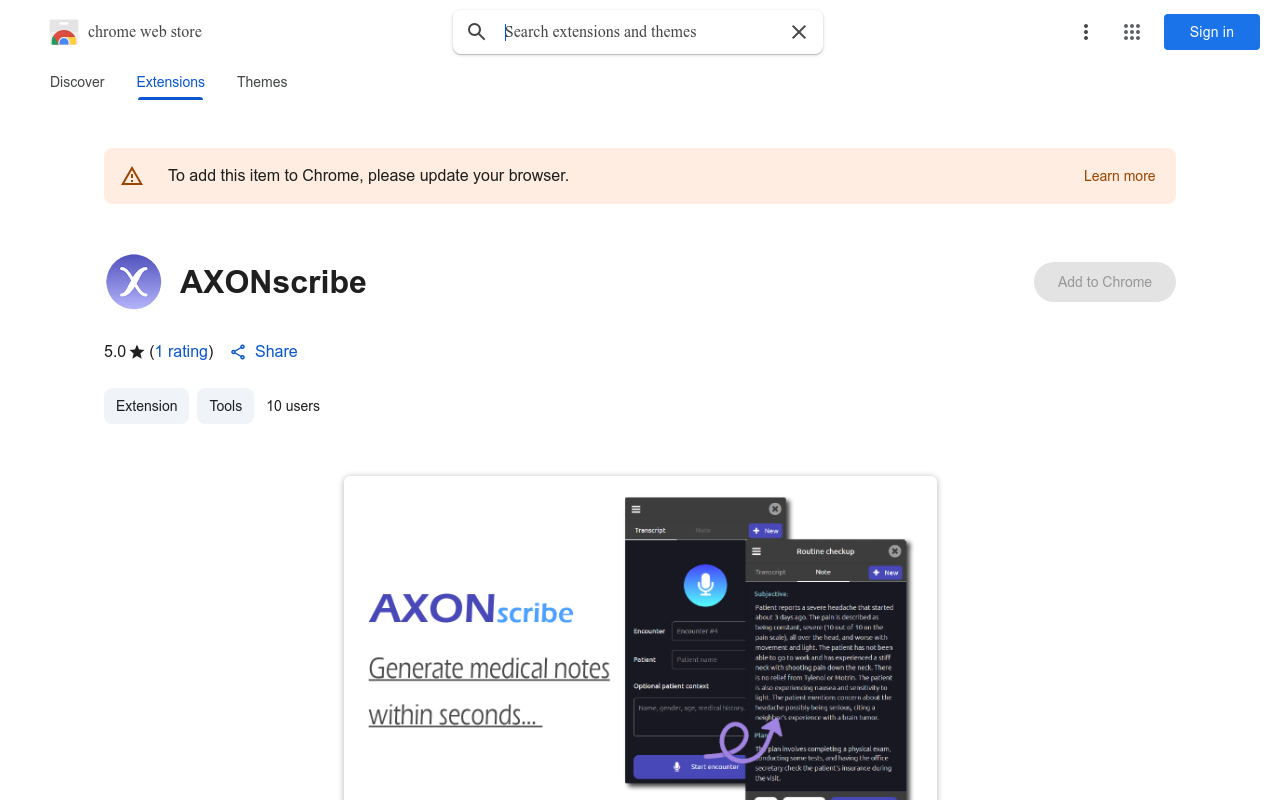1280x800 pixels.
Task: Click the disabled Add to Chrome button
Action: [1105, 282]
